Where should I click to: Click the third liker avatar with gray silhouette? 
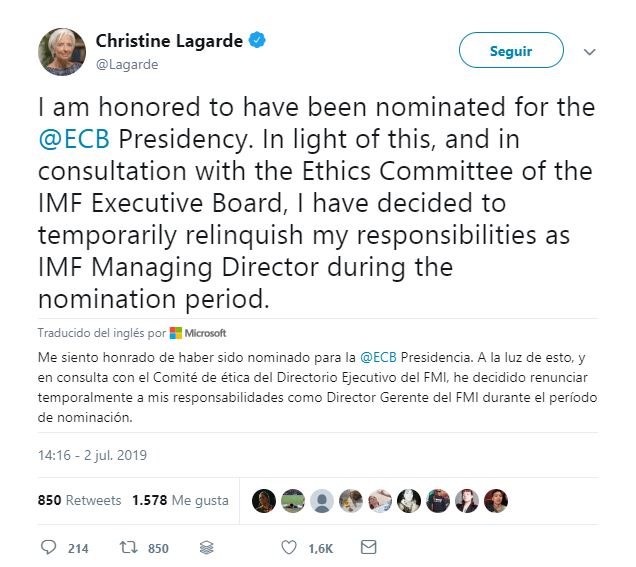[322, 501]
